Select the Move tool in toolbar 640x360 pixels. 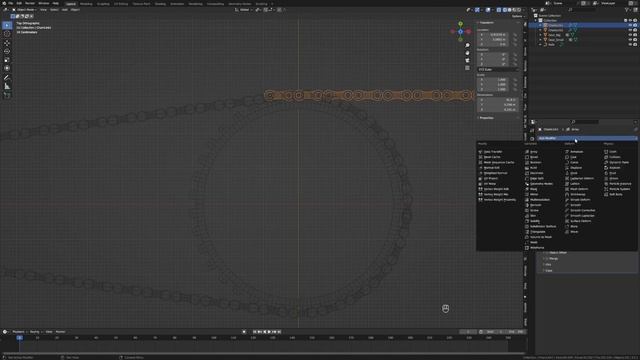(x=7, y=43)
